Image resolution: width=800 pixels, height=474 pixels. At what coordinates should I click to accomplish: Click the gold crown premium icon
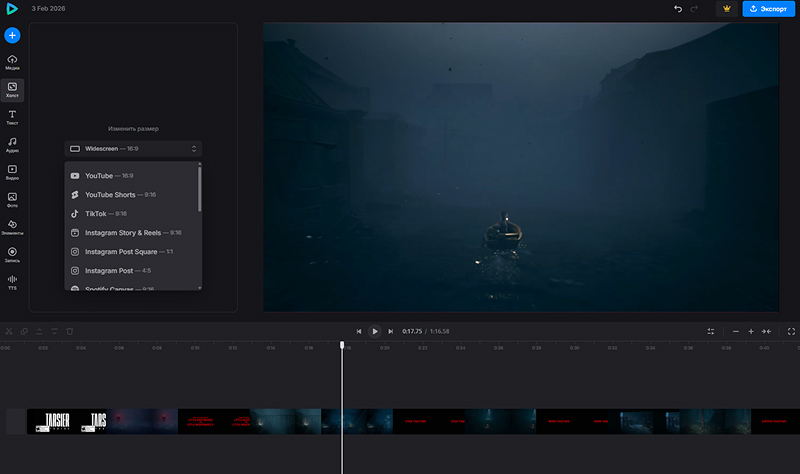727,9
